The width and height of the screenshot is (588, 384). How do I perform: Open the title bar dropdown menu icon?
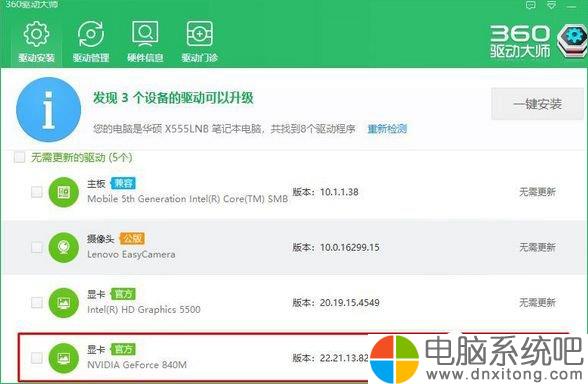coord(551,5)
